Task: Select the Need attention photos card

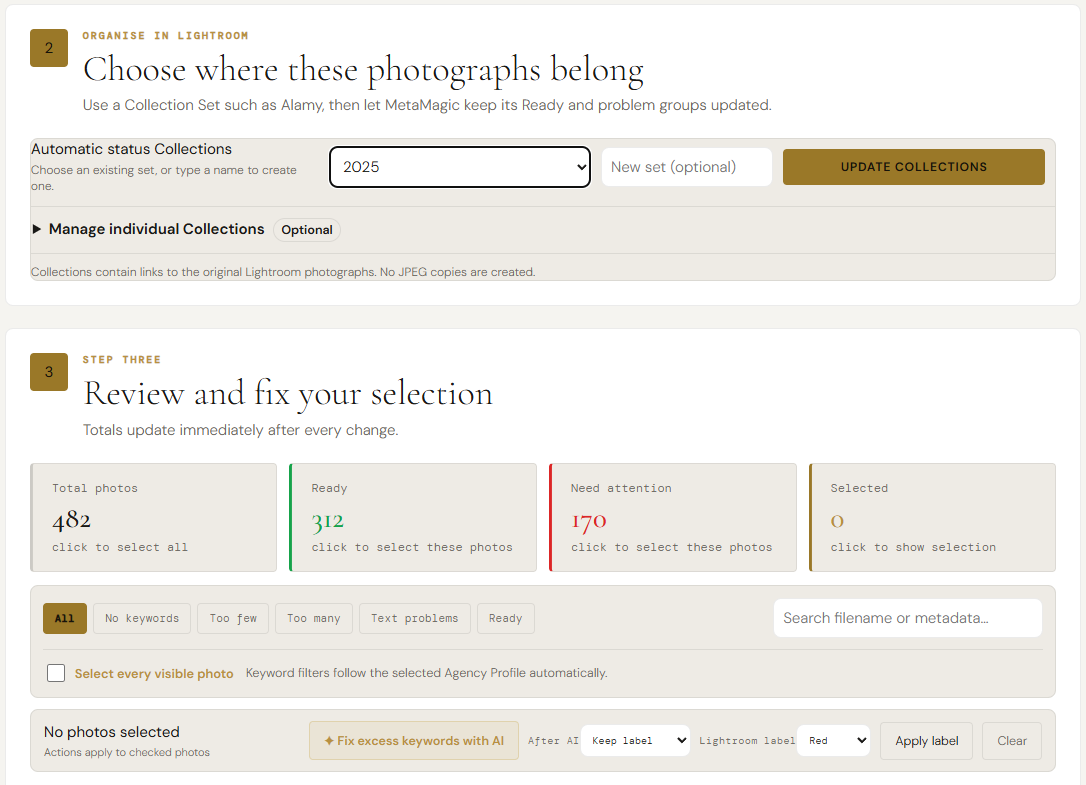Action: (x=673, y=518)
